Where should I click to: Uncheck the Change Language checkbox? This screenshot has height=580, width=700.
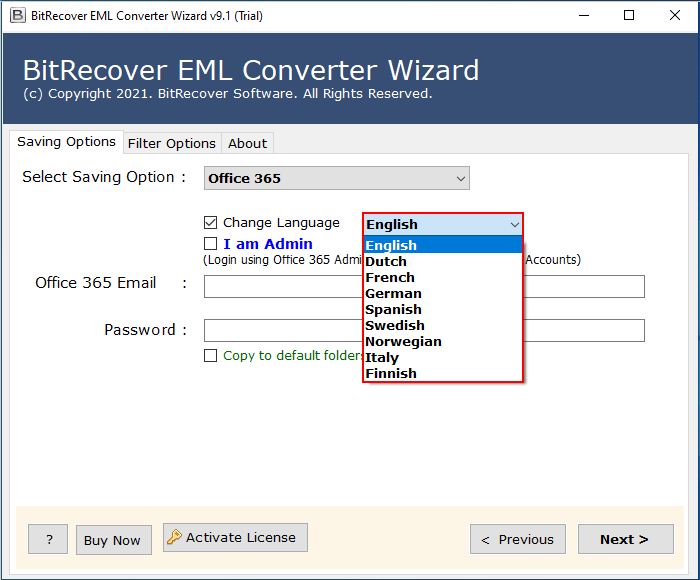[210, 223]
